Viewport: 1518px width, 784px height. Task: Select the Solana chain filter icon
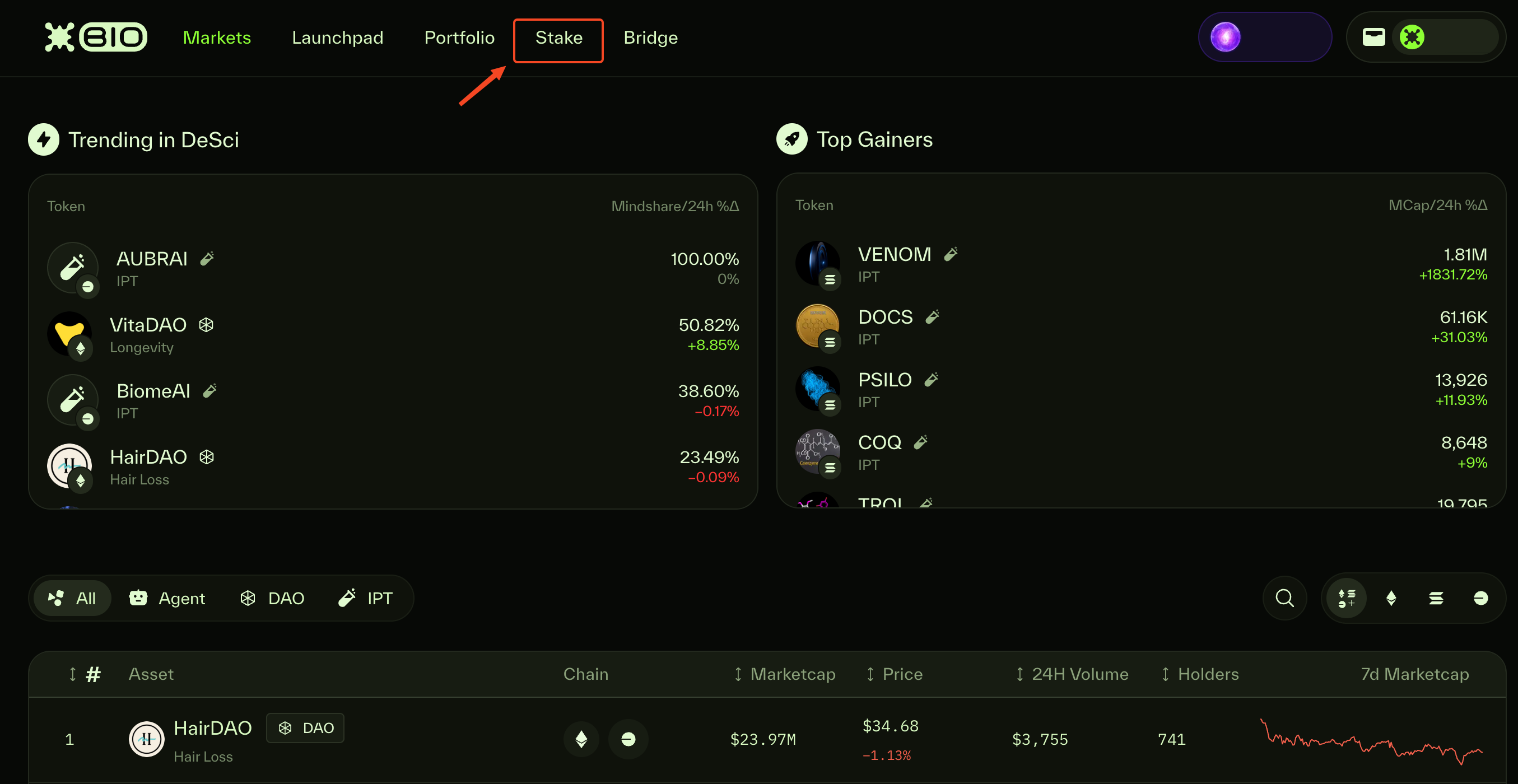pos(1436,598)
